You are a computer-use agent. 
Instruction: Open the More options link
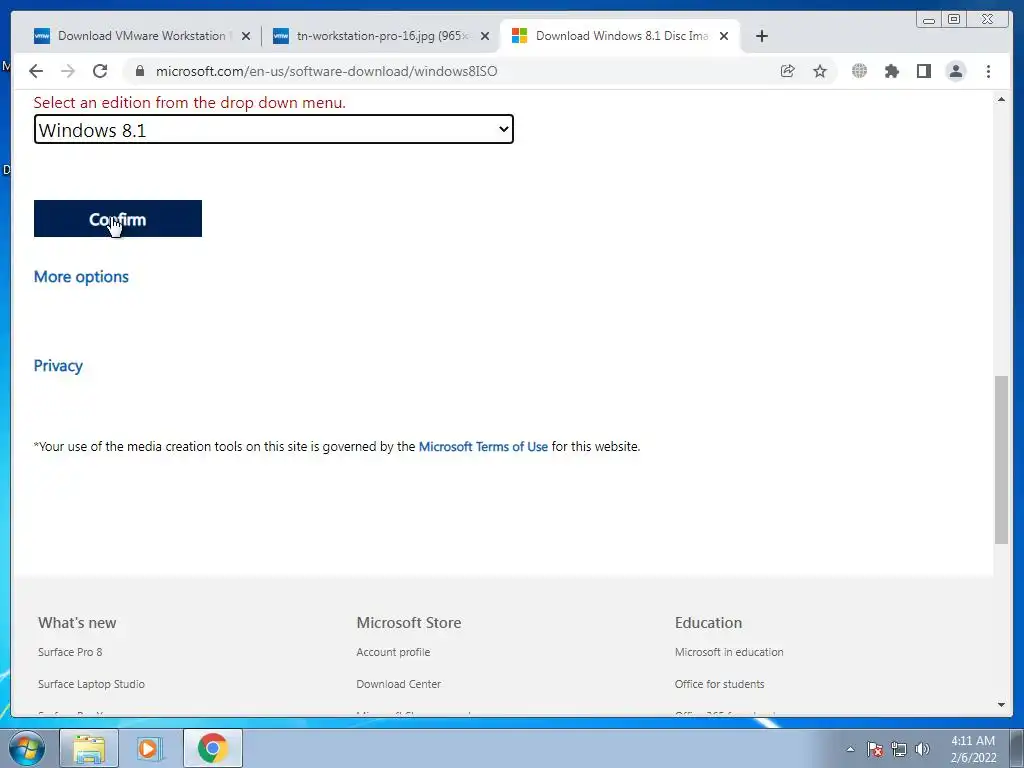(81, 277)
